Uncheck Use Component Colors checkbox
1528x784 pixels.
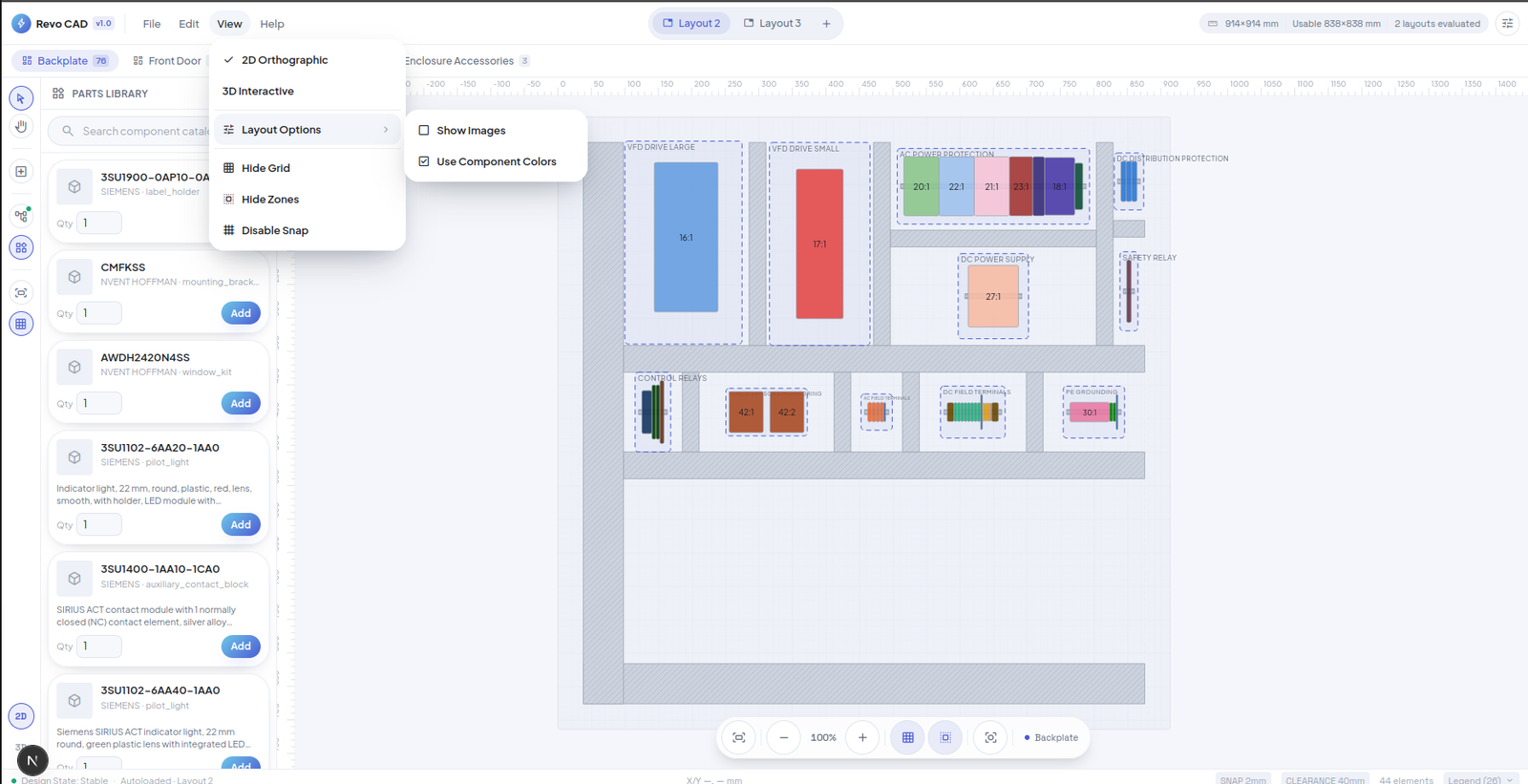click(x=424, y=161)
